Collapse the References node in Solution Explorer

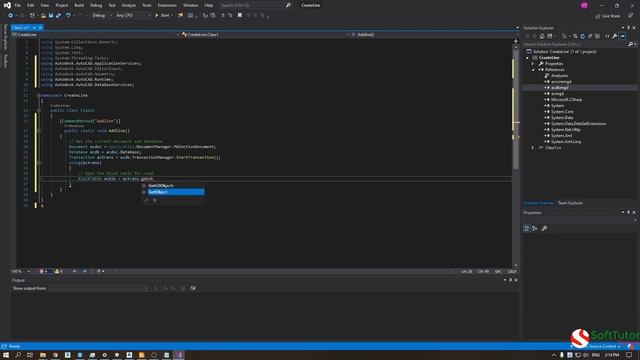[533, 70]
